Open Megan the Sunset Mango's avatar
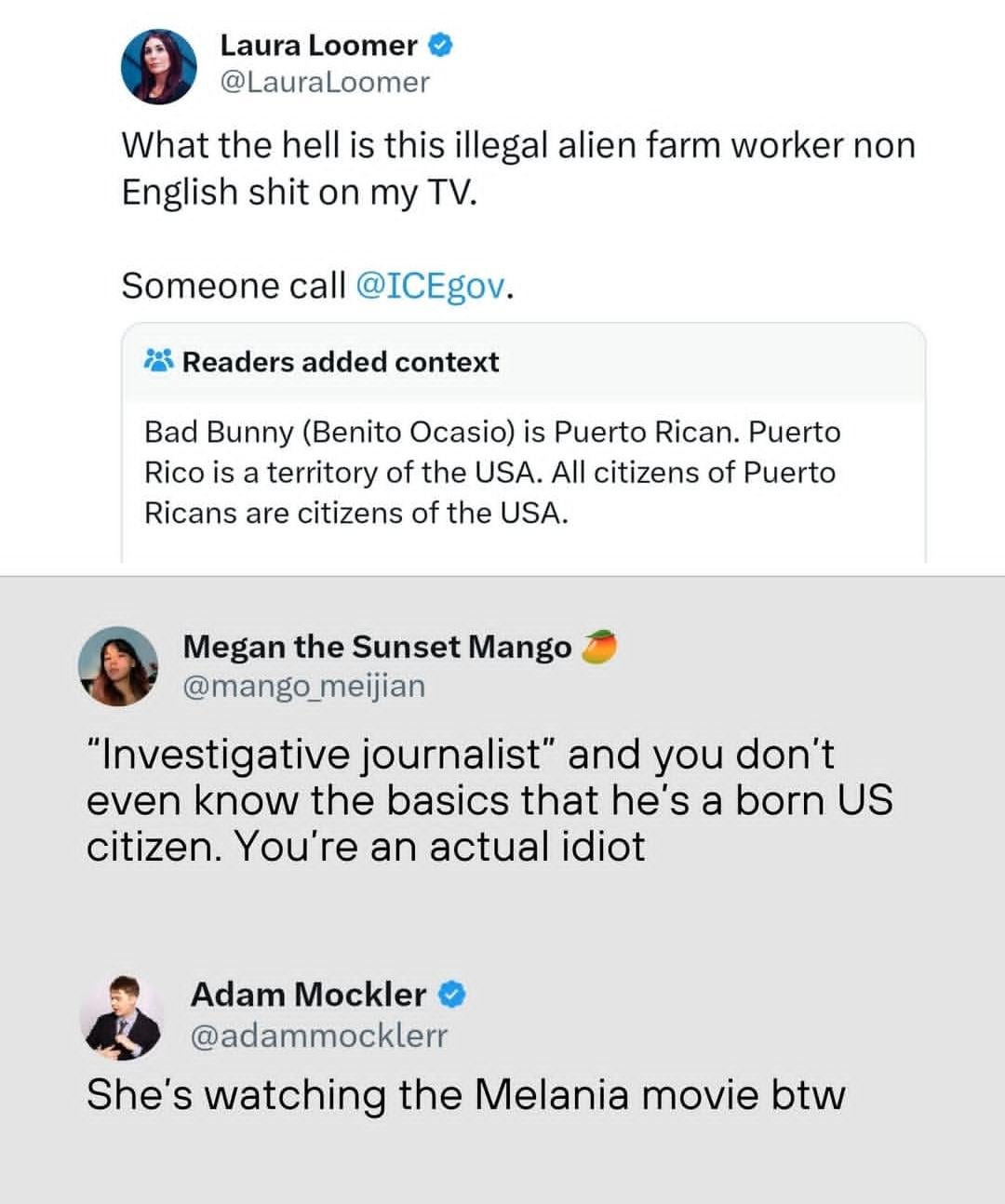Screen dimensions: 1005x1204 [116, 665]
